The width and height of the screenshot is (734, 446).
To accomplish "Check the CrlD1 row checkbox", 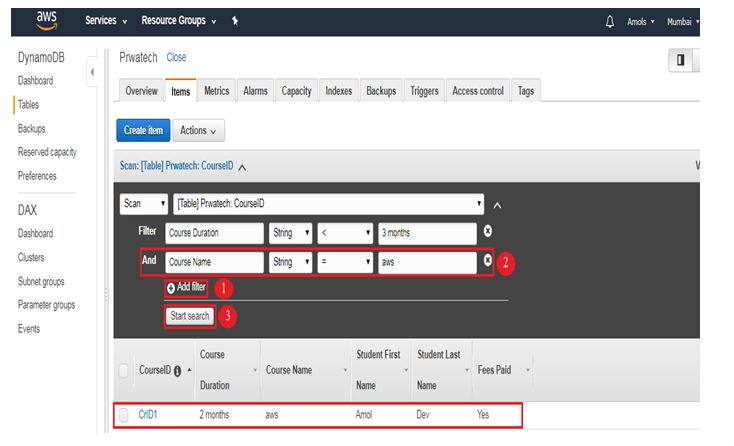I will pos(123,415).
